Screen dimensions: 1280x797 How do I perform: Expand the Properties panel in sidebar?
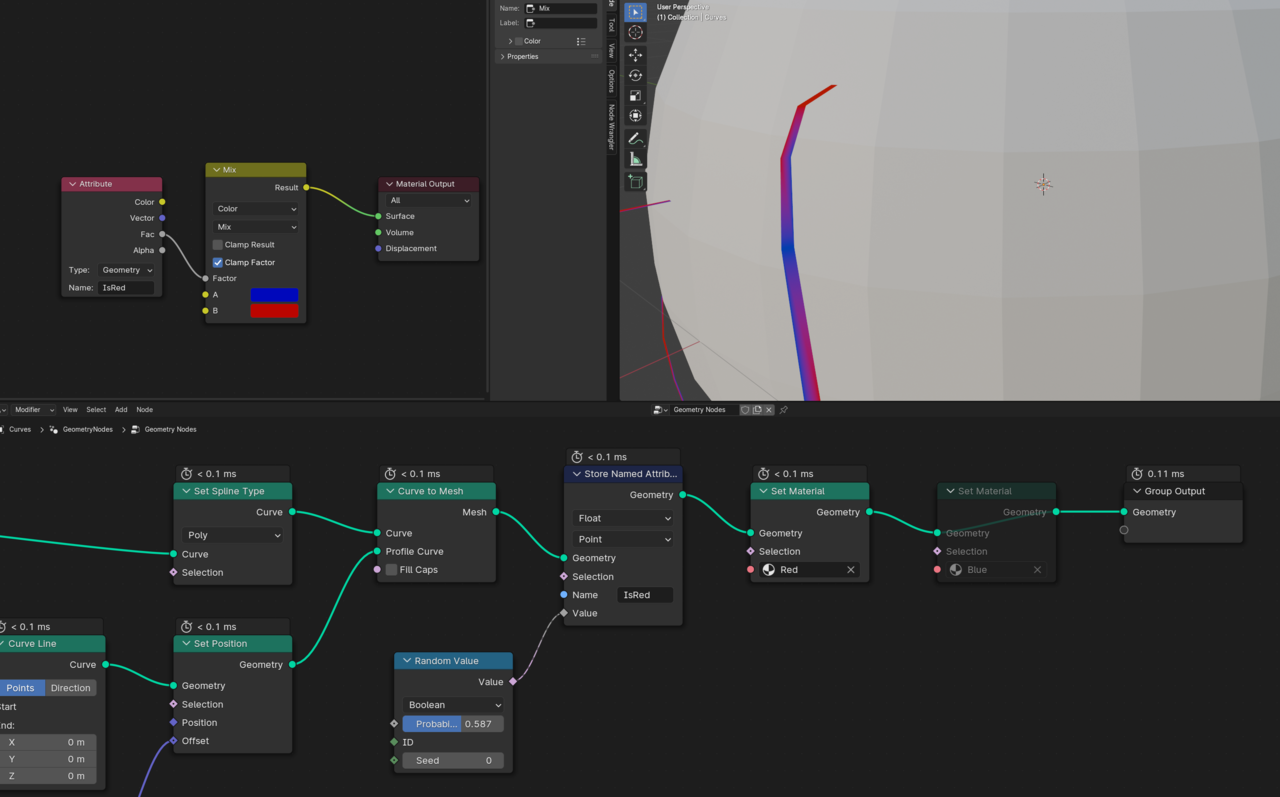[x=503, y=57]
